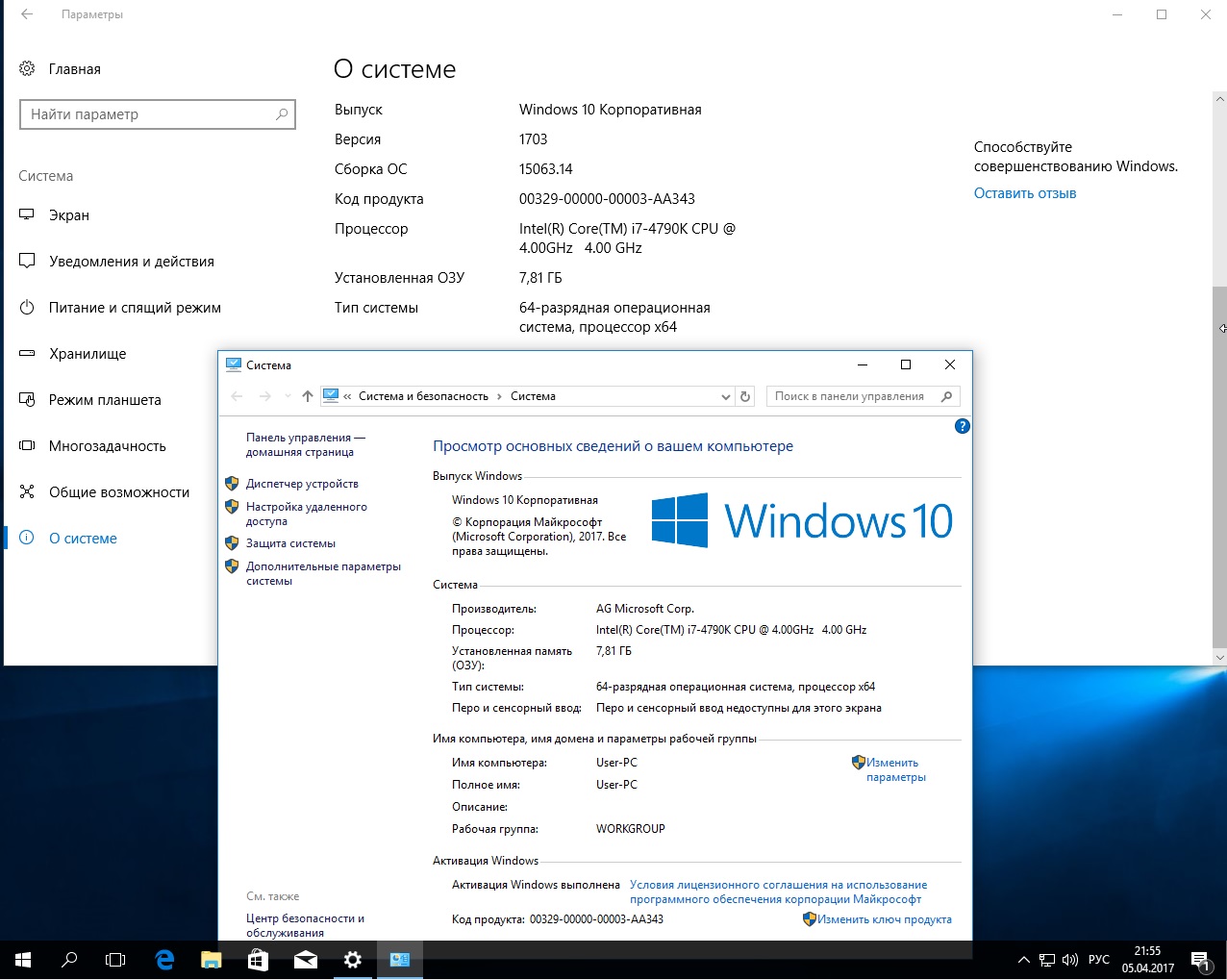
Task: Click the Settings window vertical scrollbar thumb
Action: [1219, 466]
